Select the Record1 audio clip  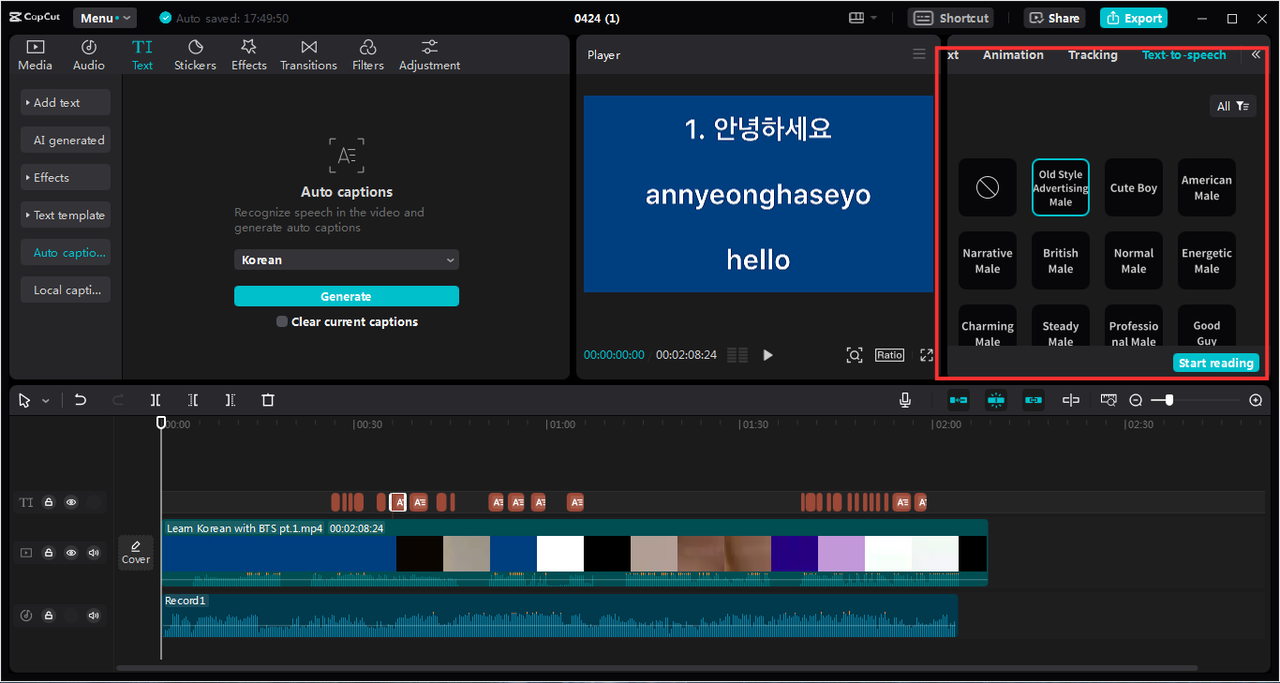click(560, 615)
